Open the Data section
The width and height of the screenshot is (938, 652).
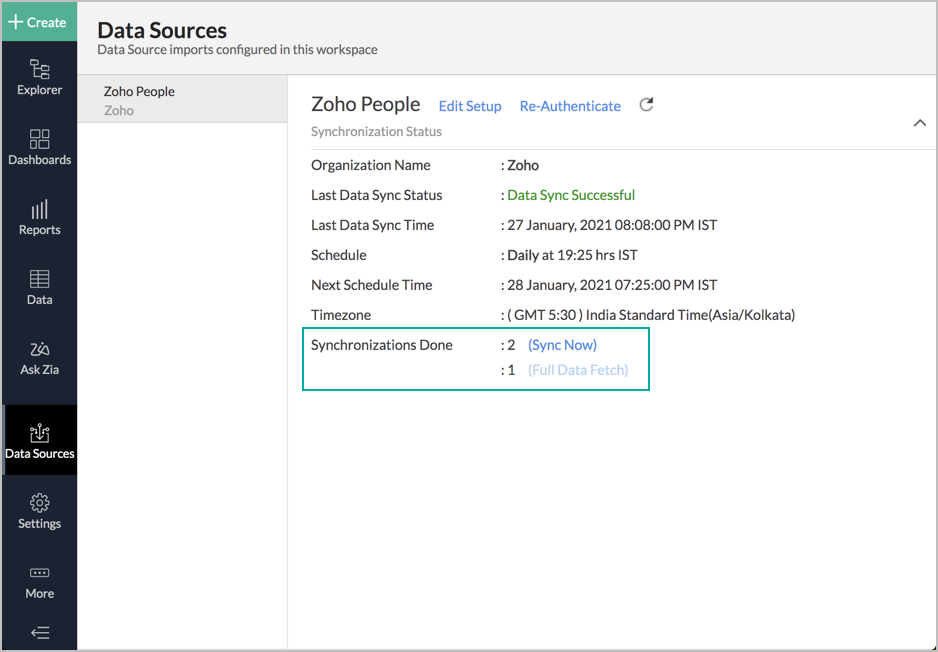coord(39,287)
